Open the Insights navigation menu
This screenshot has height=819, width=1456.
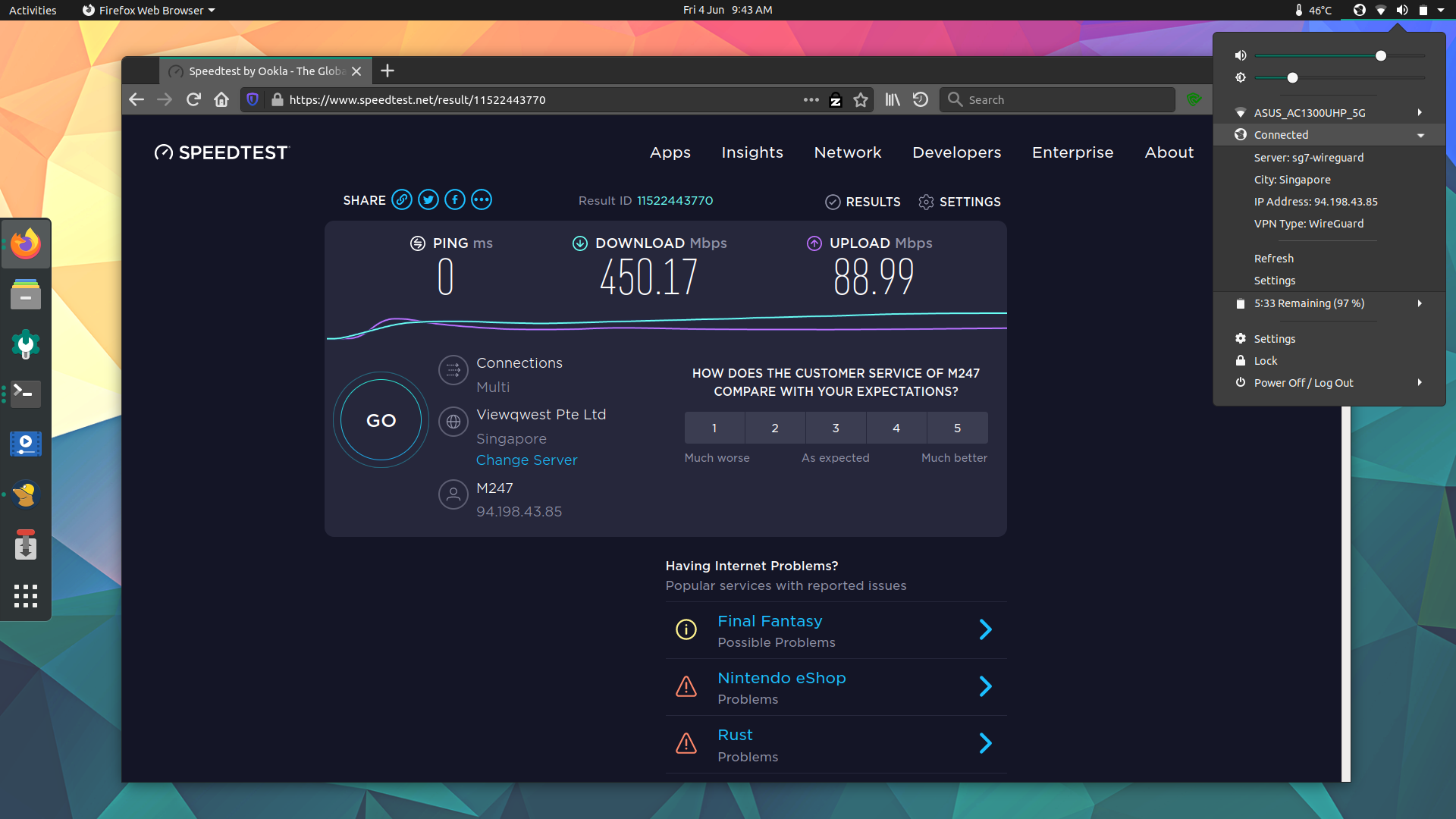tap(752, 152)
